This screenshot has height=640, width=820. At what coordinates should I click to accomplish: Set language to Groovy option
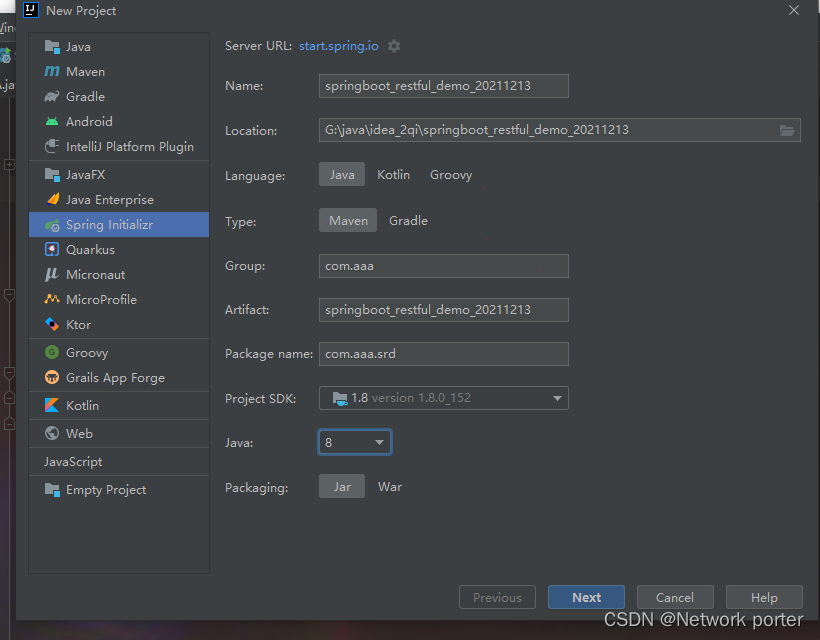click(451, 175)
